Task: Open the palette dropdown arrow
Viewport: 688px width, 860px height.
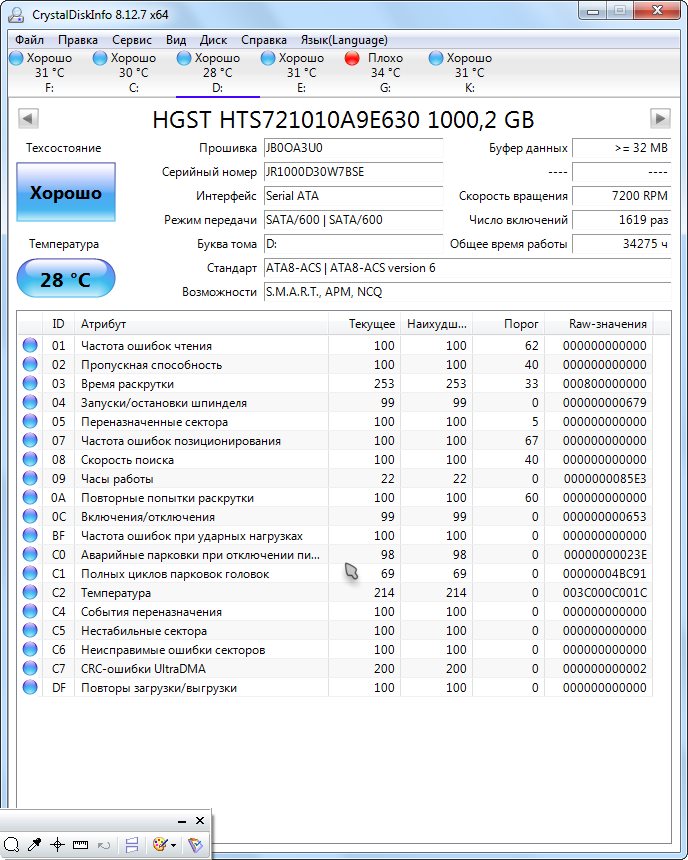Action: tap(174, 846)
